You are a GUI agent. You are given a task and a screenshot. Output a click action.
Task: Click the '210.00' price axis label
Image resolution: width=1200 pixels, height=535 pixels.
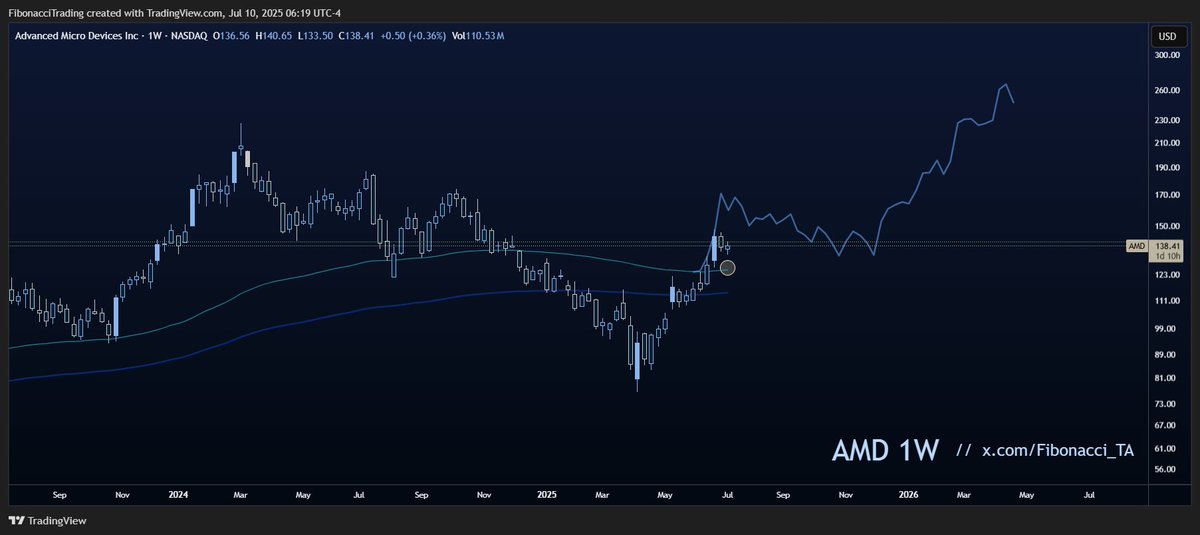pos(1167,143)
